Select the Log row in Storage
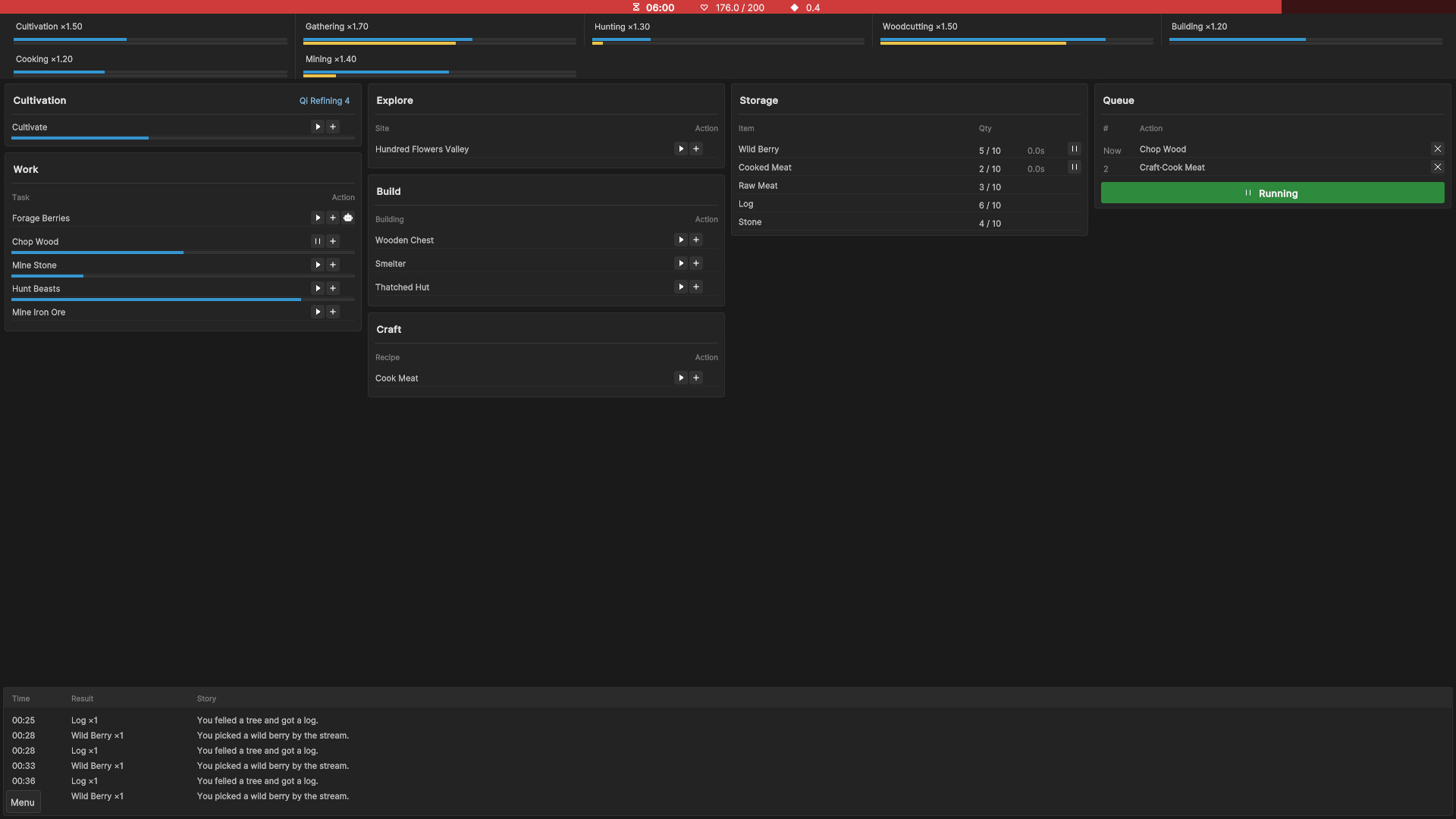The width and height of the screenshot is (1456, 819). point(909,204)
